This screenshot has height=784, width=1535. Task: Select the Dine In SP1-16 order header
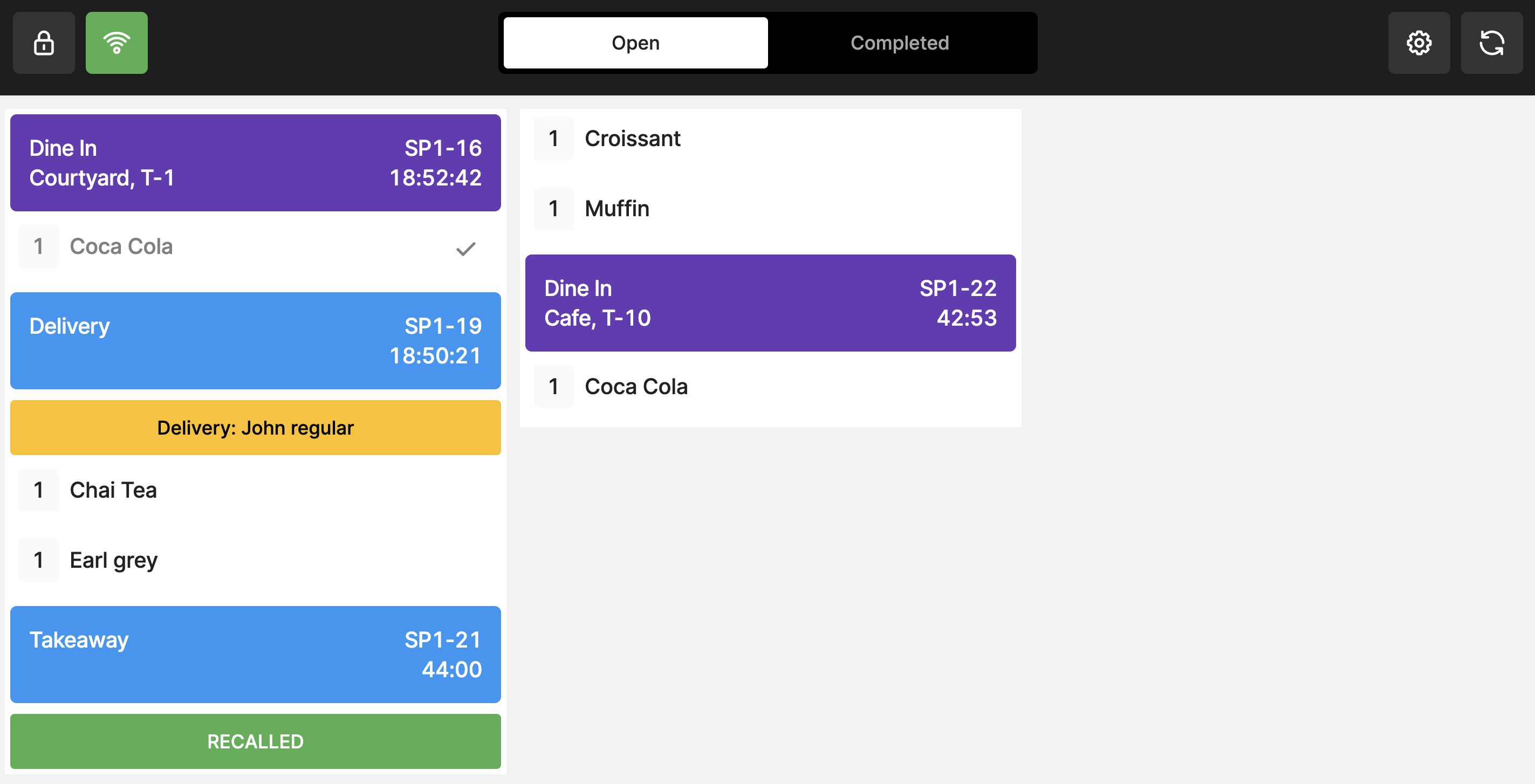pos(255,163)
